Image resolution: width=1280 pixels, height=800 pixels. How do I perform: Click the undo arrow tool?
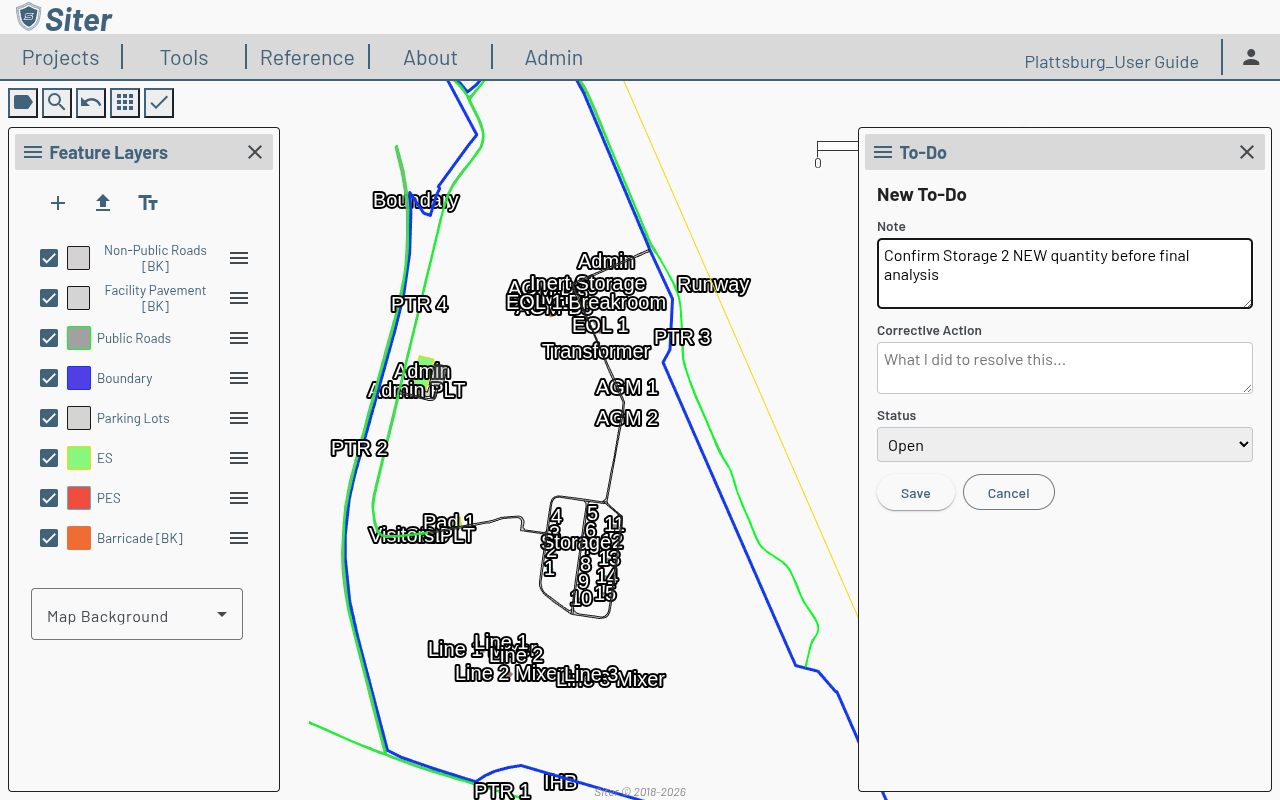click(x=91, y=102)
